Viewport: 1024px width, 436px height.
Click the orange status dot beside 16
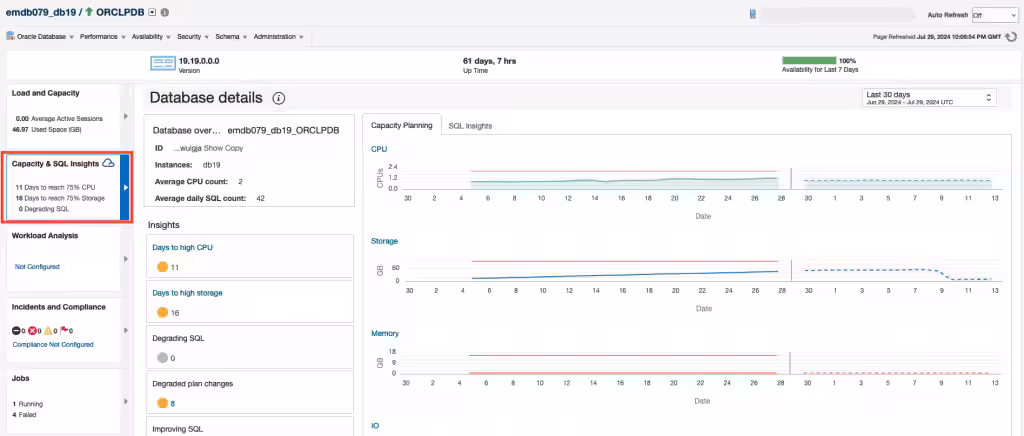click(x=163, y=313)
